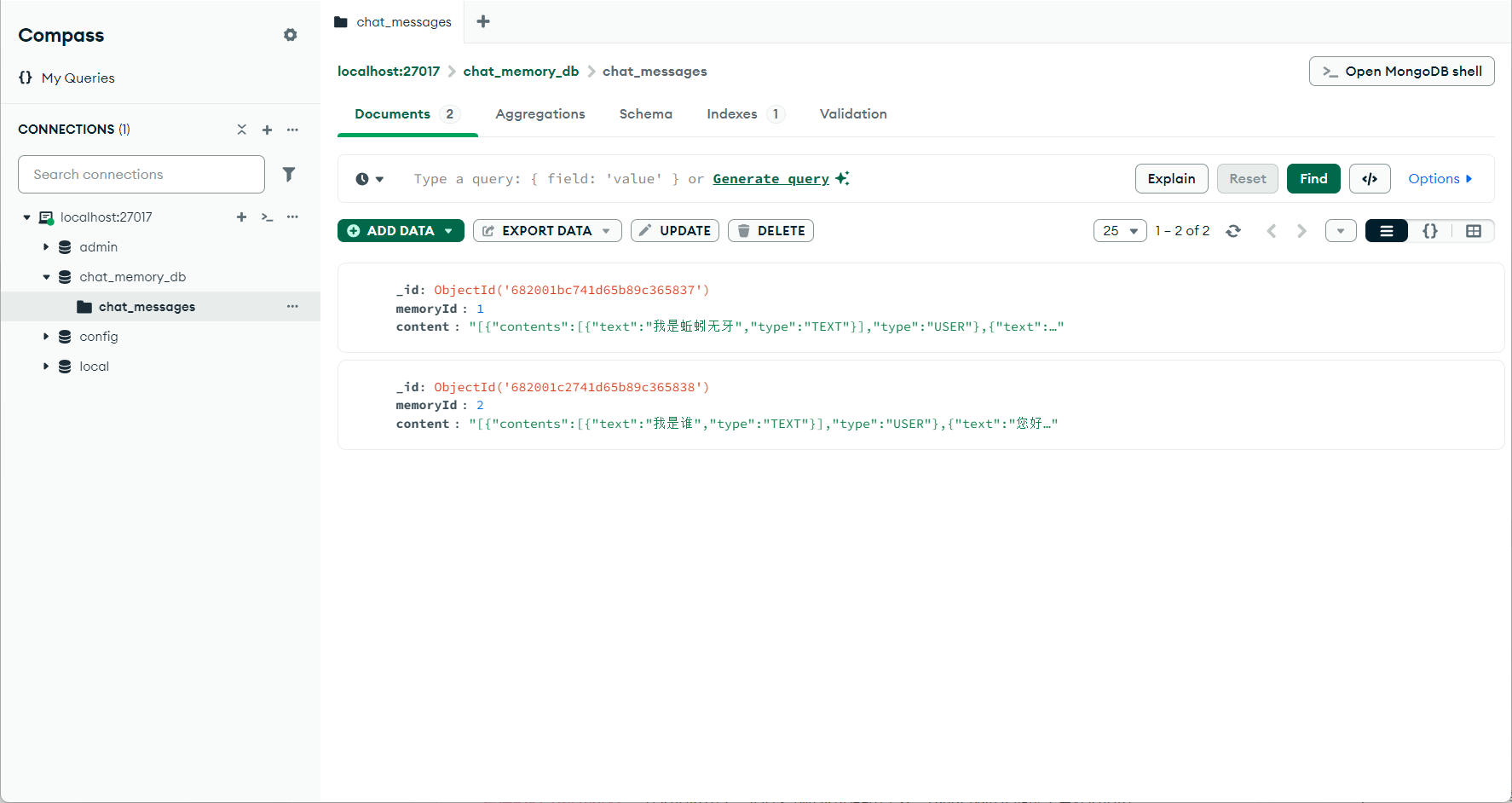Expand the admin database tree item

(x=46, y=246)
